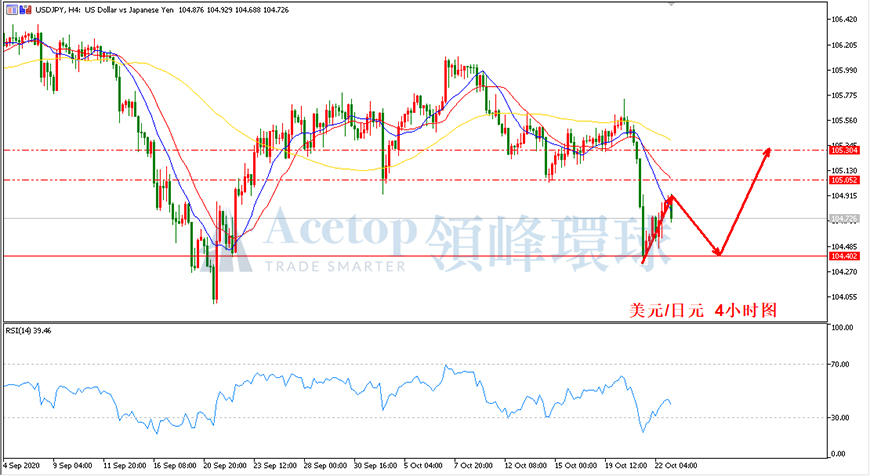The image size is (870, 476).
Task: Click price scale value 105.130
Action: coord(844,170)
